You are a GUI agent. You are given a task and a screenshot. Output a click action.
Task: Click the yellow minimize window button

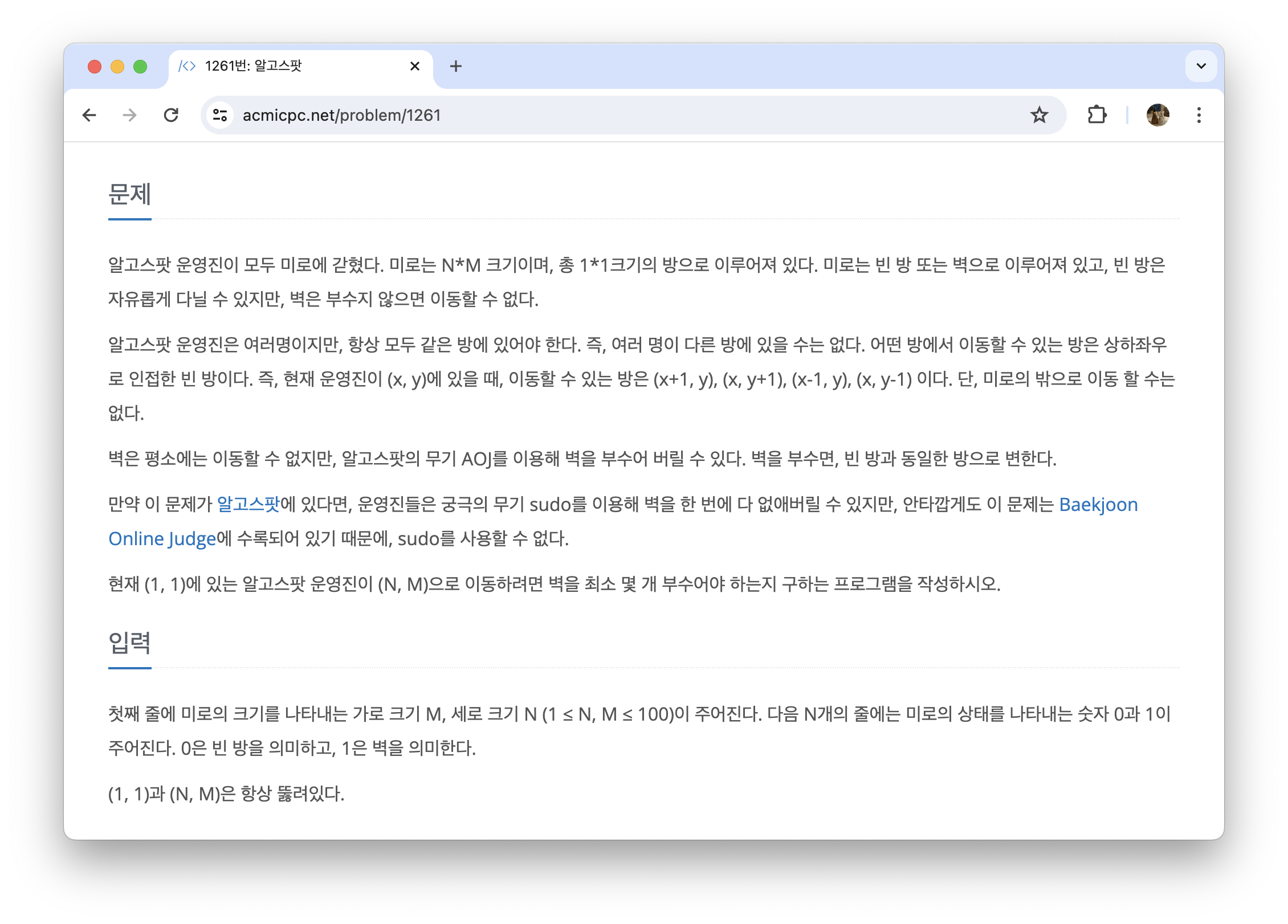(117, 67)
